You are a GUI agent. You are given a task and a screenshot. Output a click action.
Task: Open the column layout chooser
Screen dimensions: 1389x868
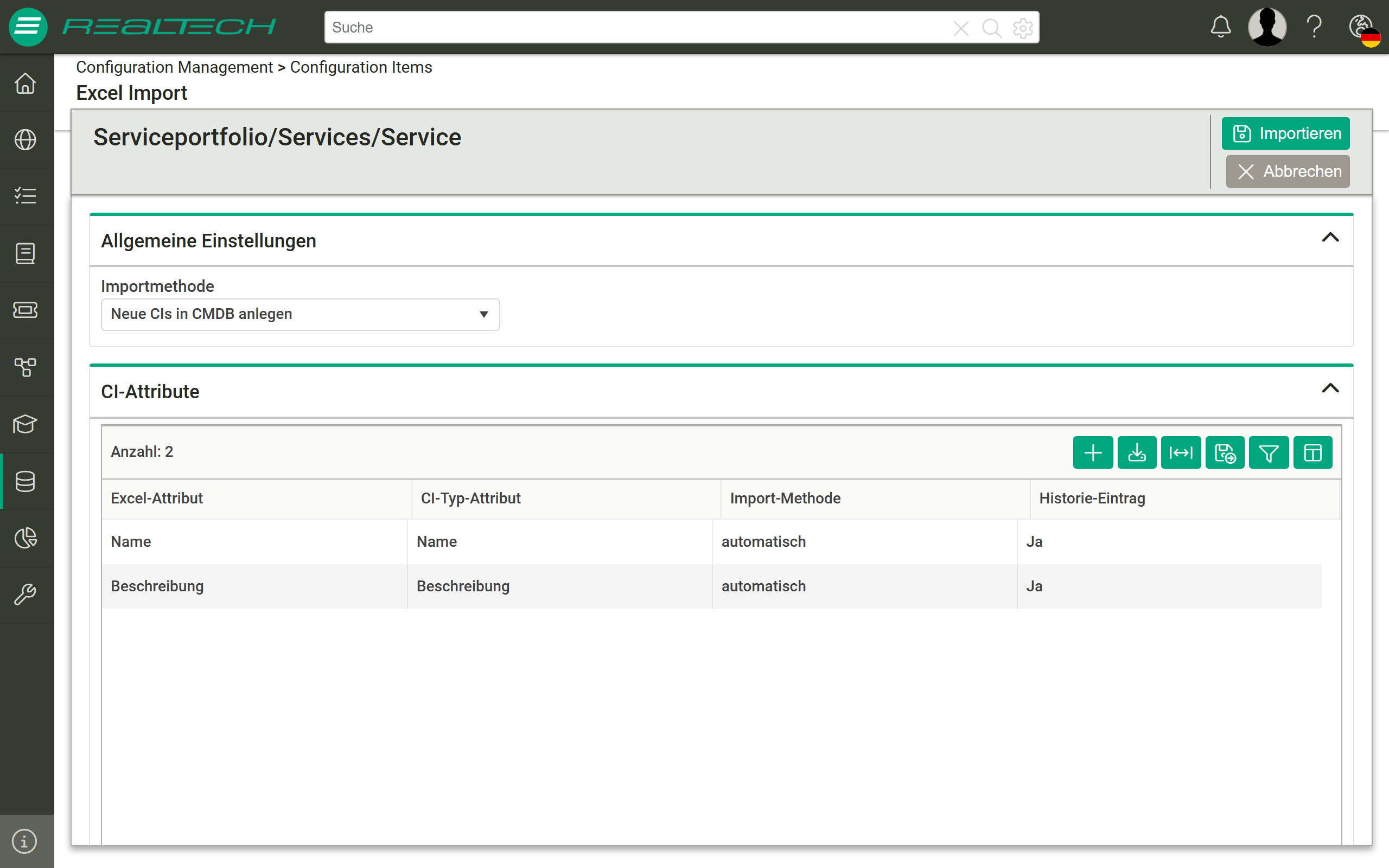point(1312,452)
